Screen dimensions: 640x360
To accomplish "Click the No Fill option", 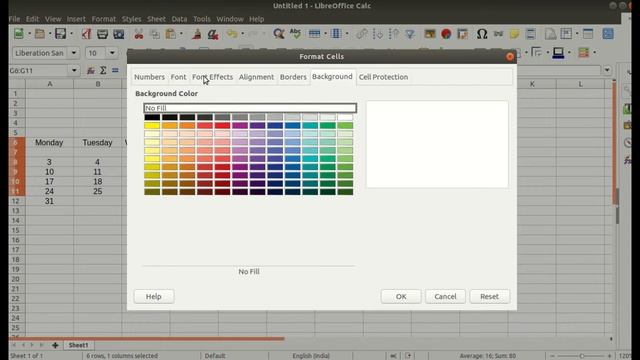I will pos(250,108).
